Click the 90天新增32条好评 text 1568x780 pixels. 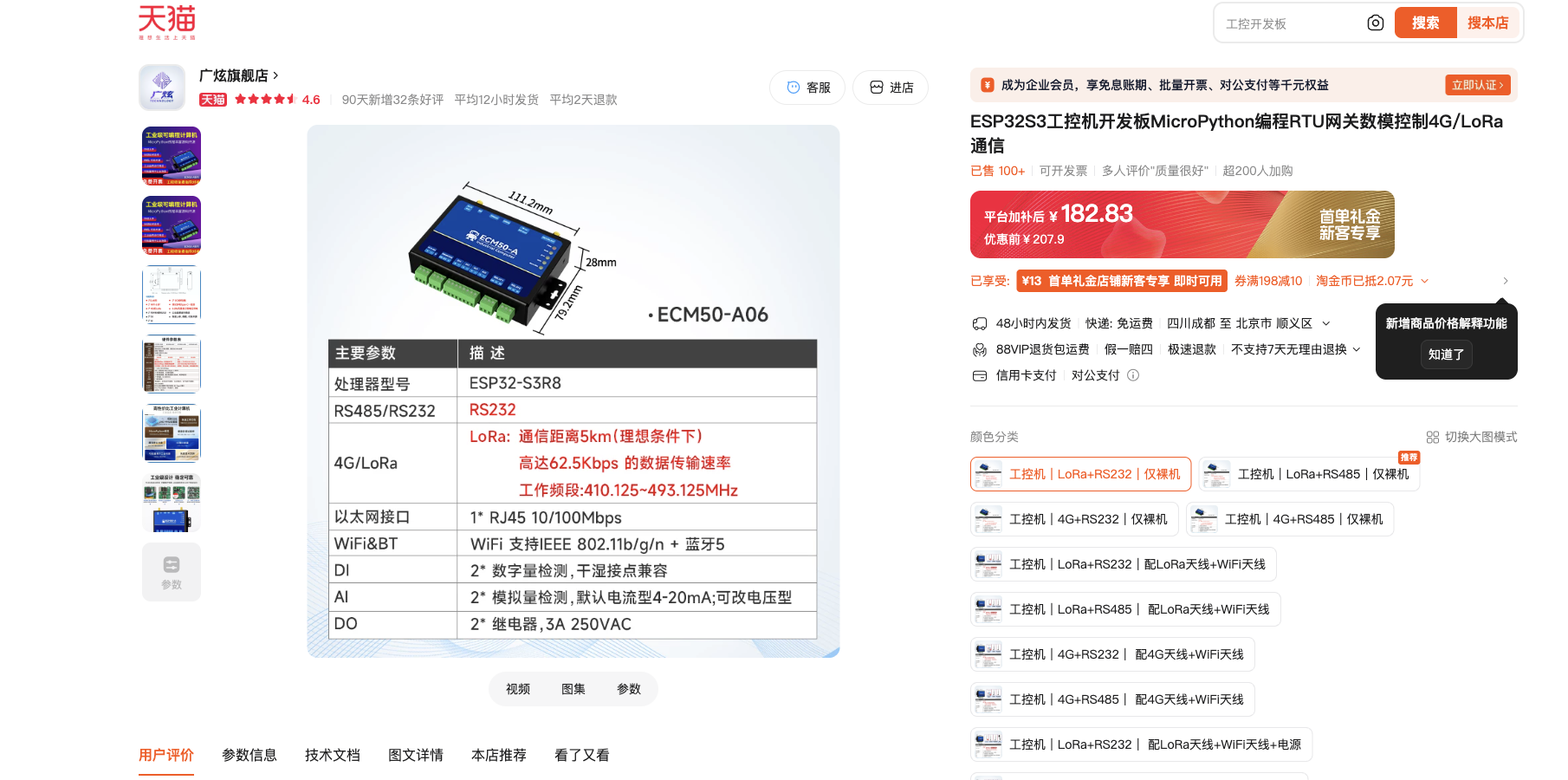pos(392,100)
